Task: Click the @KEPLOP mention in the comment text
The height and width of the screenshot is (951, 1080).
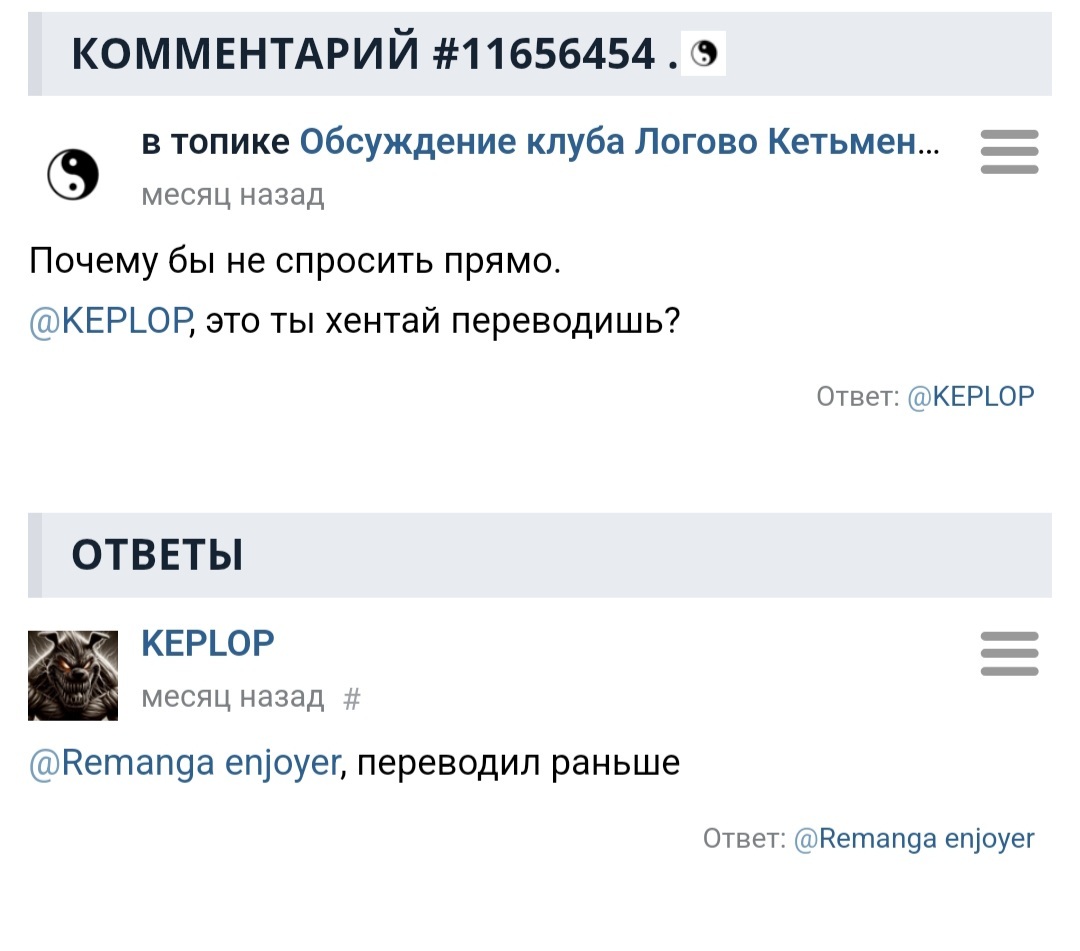Action: (110, 320)
